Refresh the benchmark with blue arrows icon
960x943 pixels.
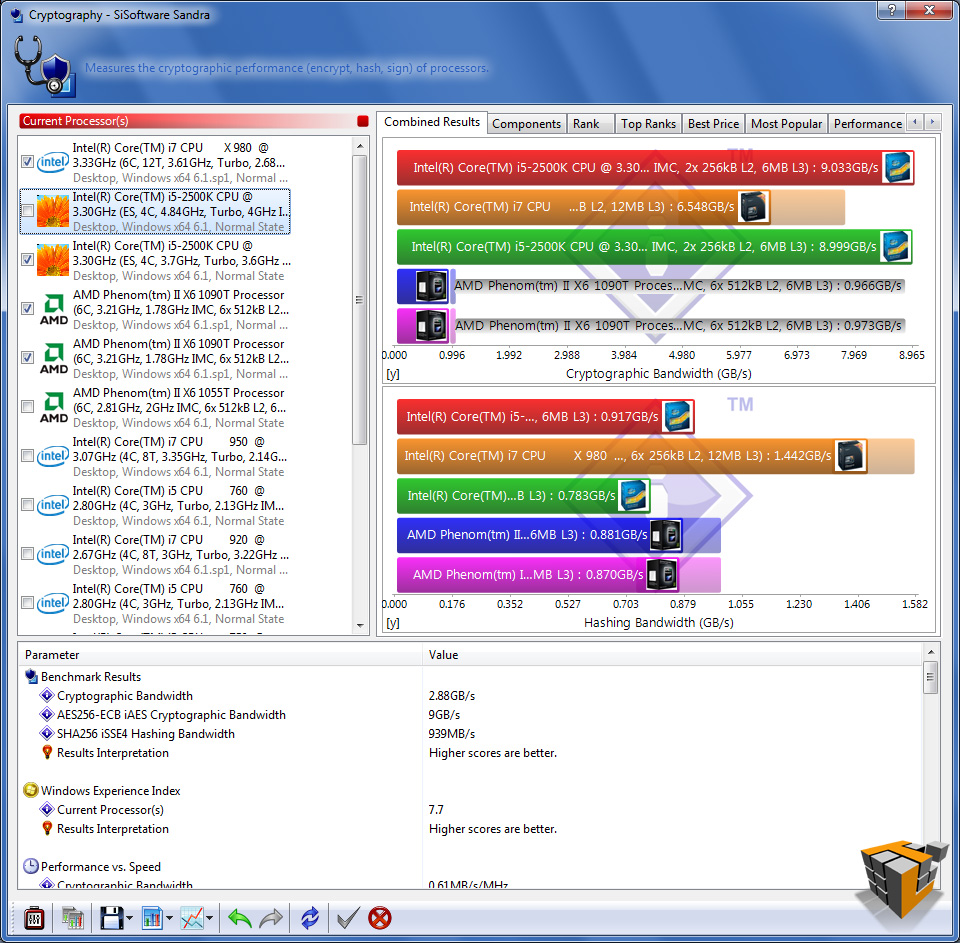pyautogui.click(x=310, y=918)
